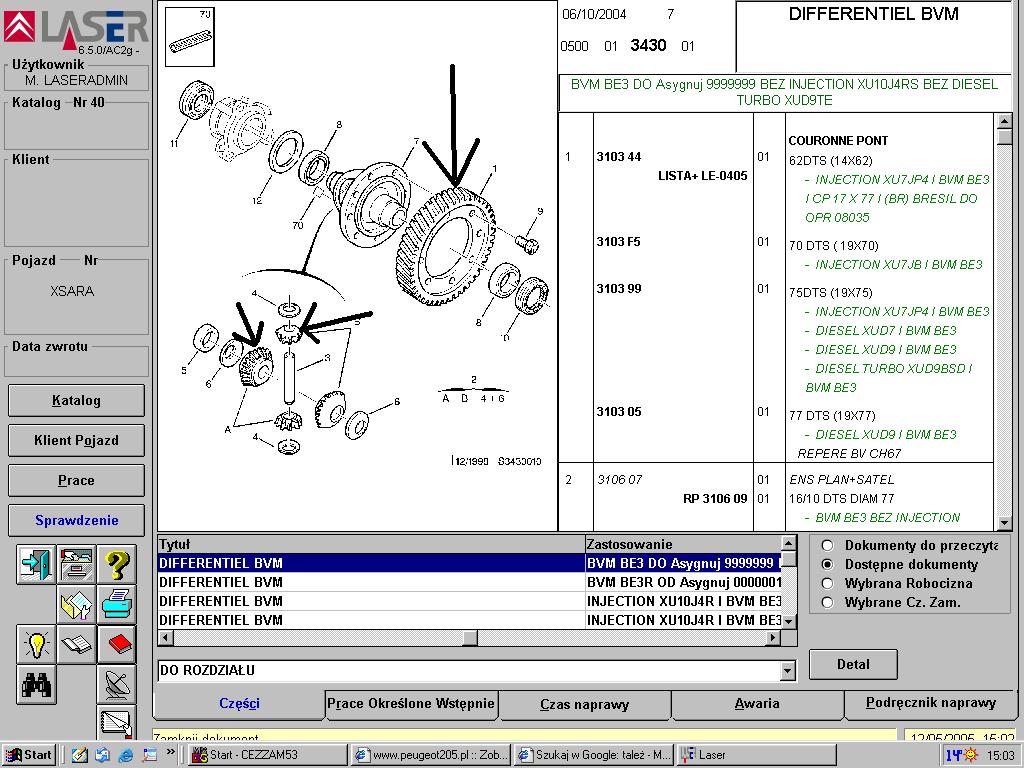Click the satellite dish icon
The width and height of the screenshot is (1024, 768).
117,684
